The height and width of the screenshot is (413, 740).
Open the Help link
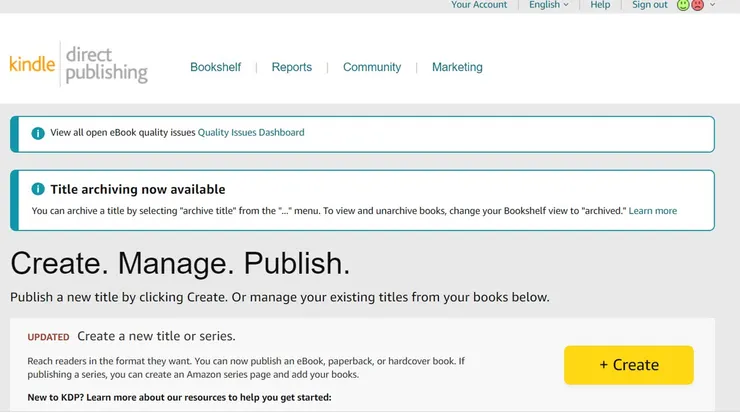click(x=600, y=5)
